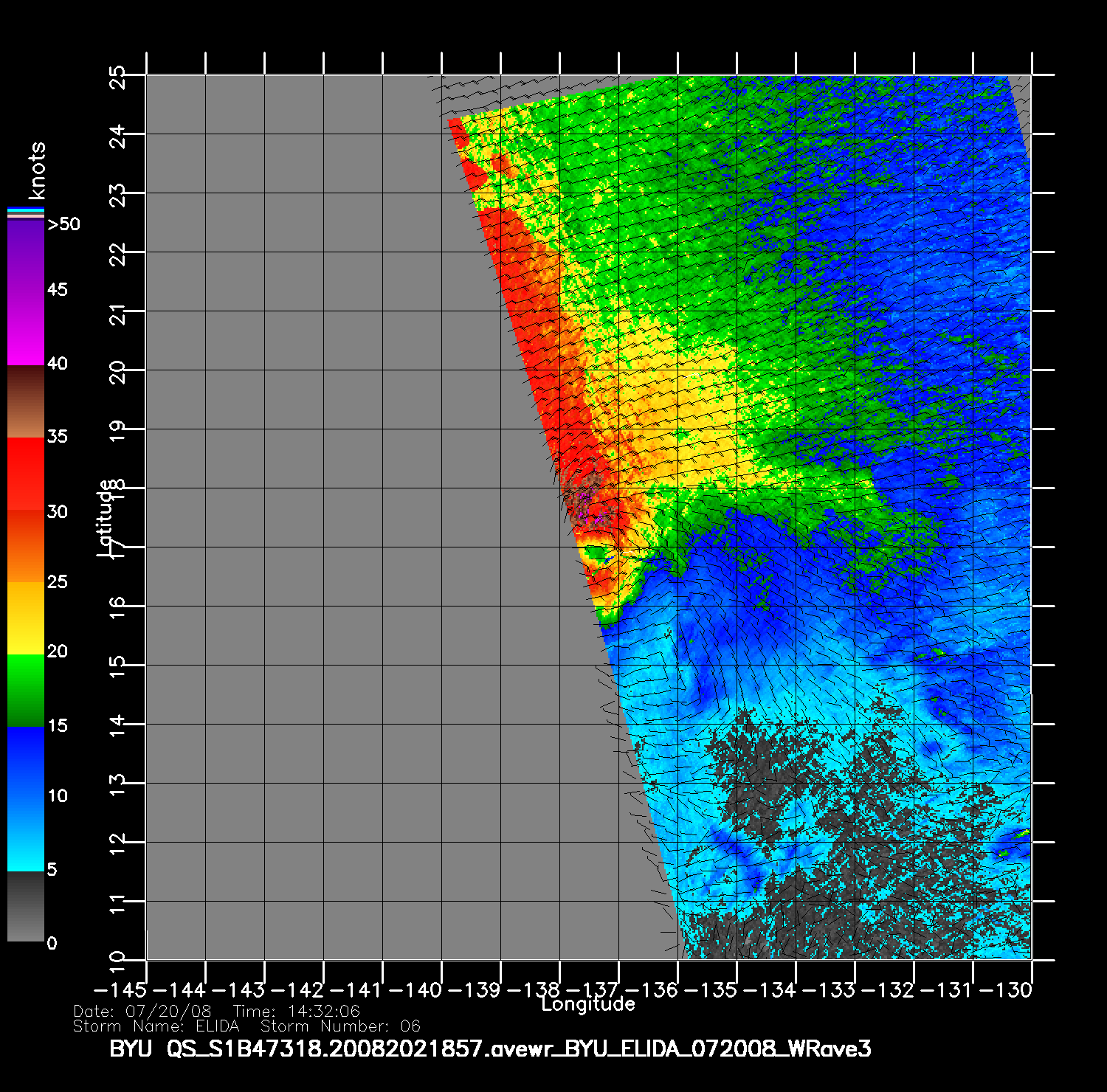Click the 25 latitude tick label

click(118, 77)
